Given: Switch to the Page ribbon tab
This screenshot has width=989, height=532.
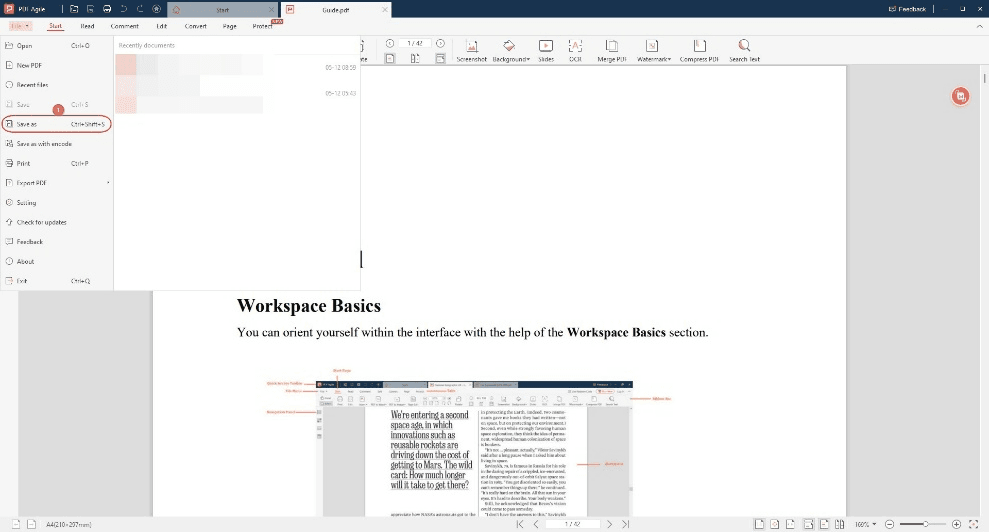Looking at the screenshot, I should [x=230, y=26].
